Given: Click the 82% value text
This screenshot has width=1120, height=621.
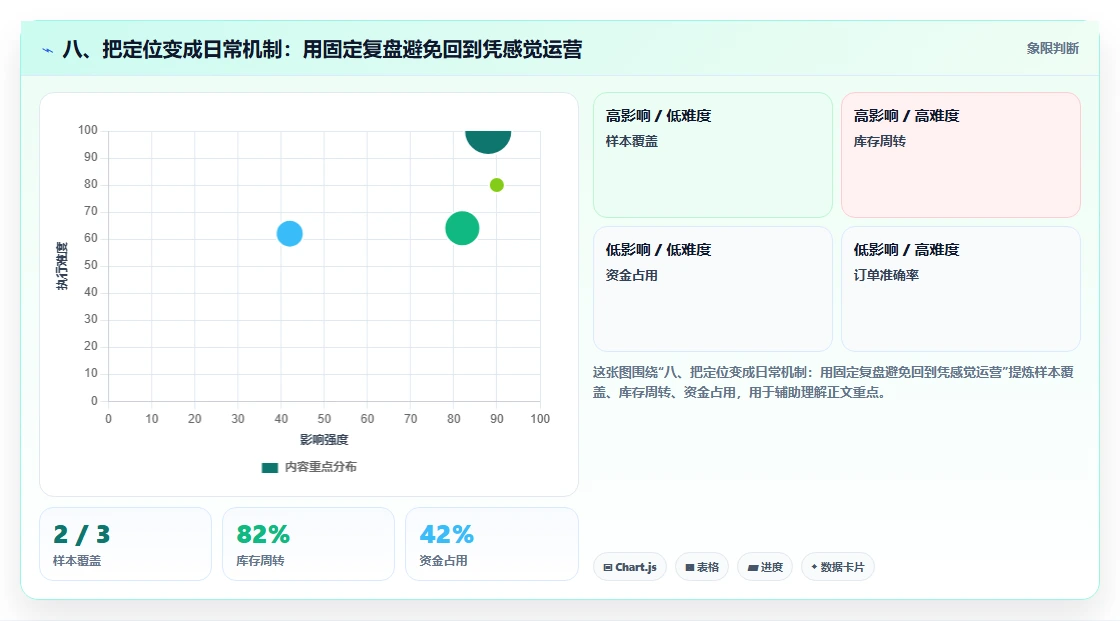Looking at the screenshot, I should pyautogui.click(x=263, y=534).
